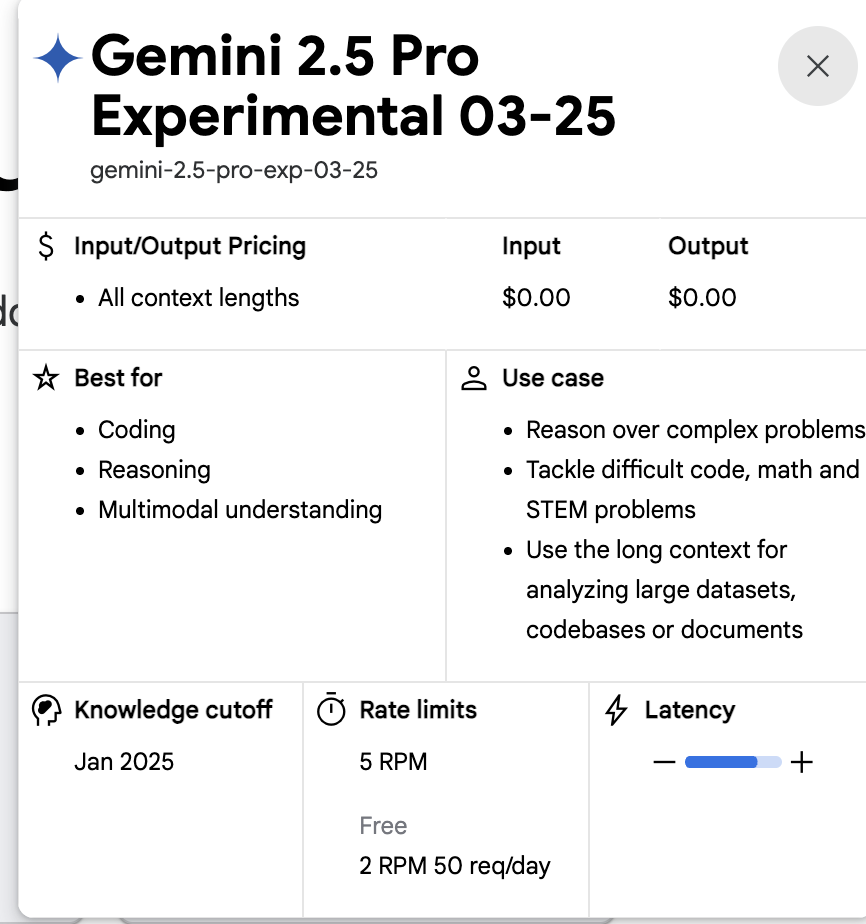
Task: Click the Jan 2025 knowledge cutoff value
Action: (124, 762)
